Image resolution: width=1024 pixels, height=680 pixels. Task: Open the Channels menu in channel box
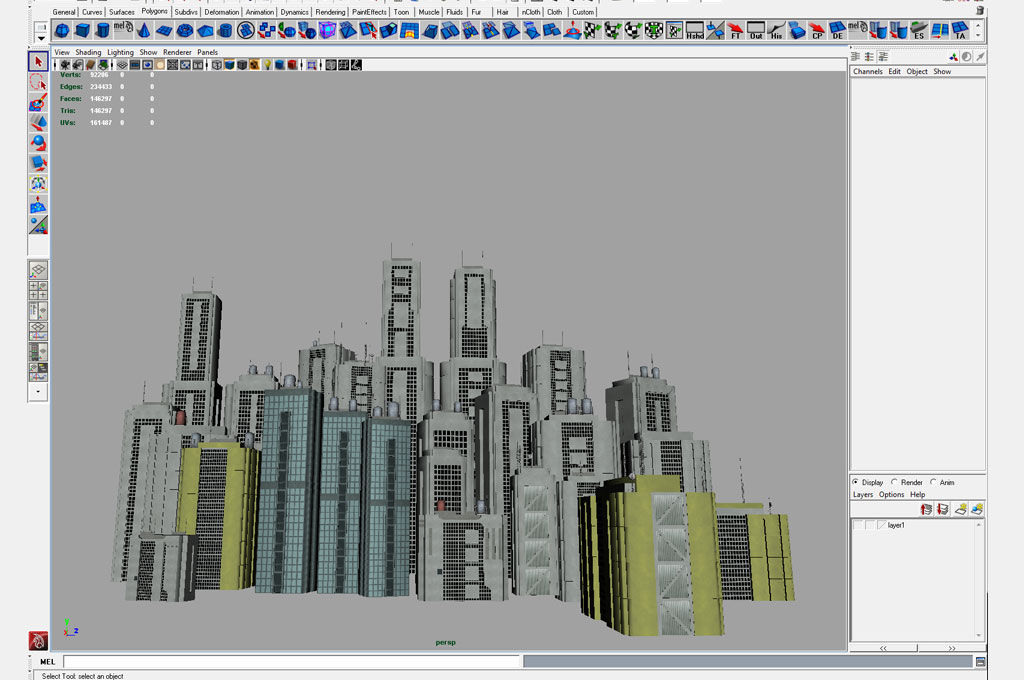pos(868,72)
